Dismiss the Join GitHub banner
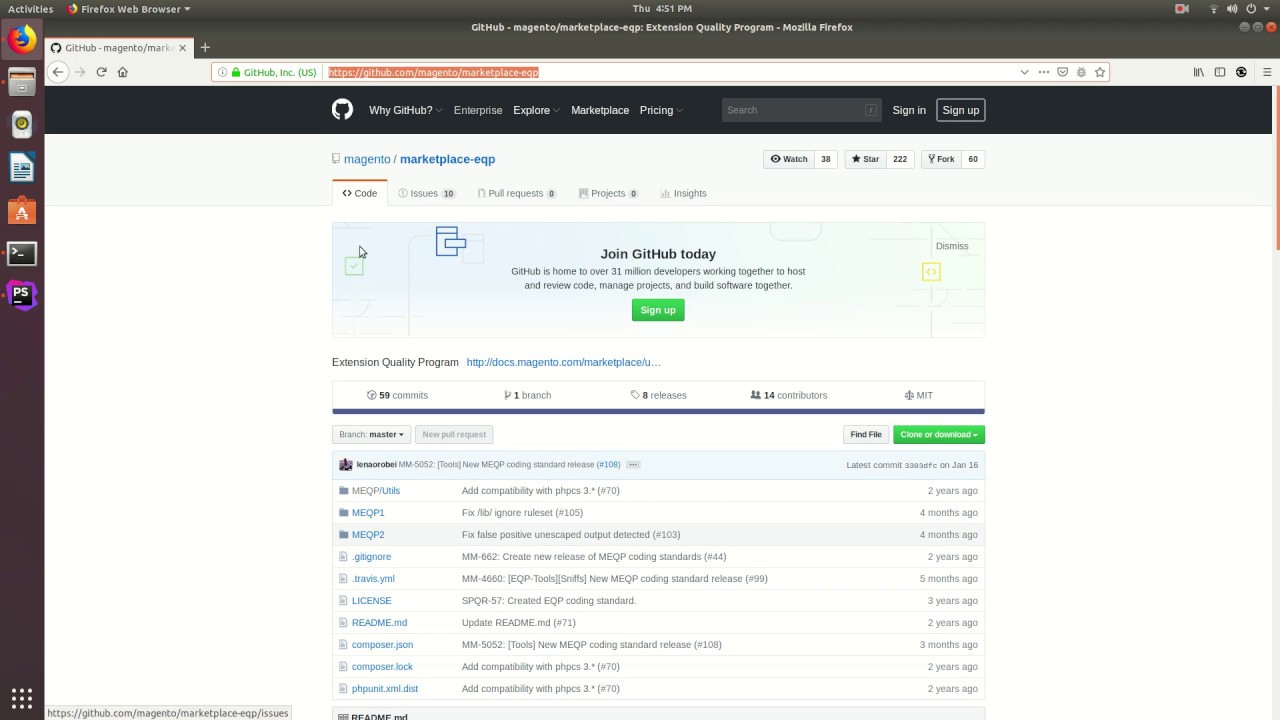Viewport: 1280px width, 720px height. pos(952,246)
